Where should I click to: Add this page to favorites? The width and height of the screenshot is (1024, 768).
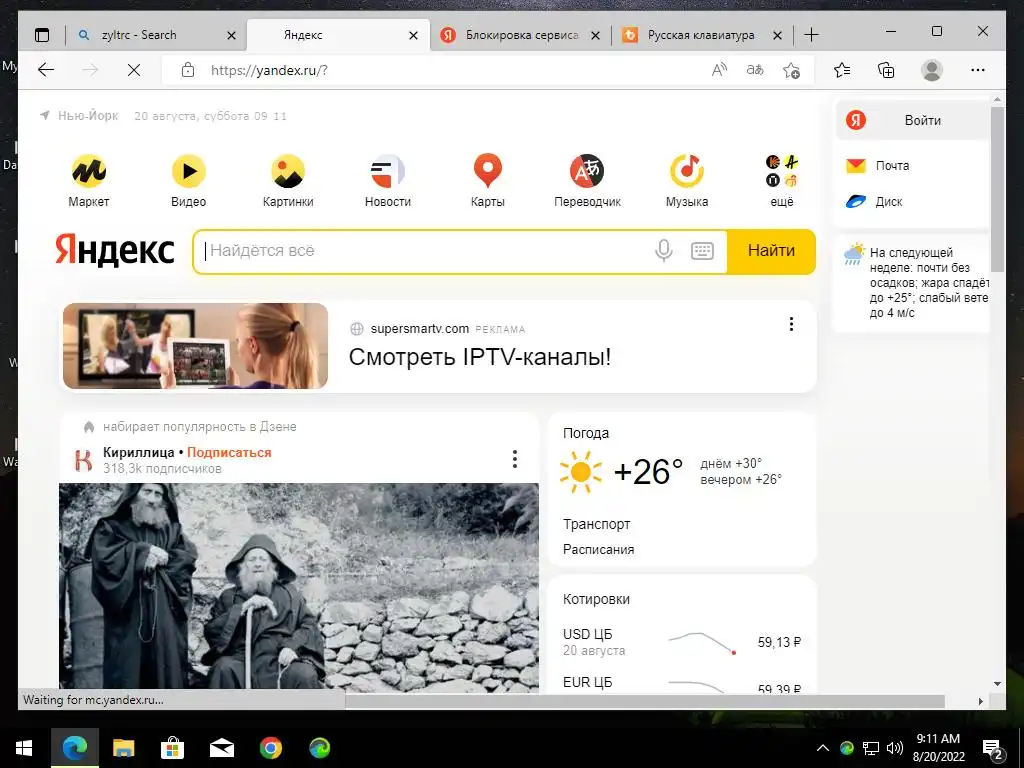click(x=791, y=70)
